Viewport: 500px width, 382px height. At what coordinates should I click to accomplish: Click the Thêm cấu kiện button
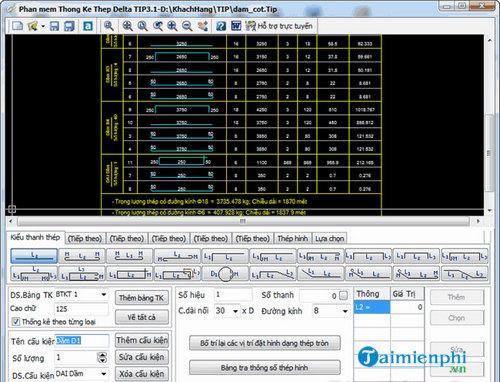click(142, 340)
